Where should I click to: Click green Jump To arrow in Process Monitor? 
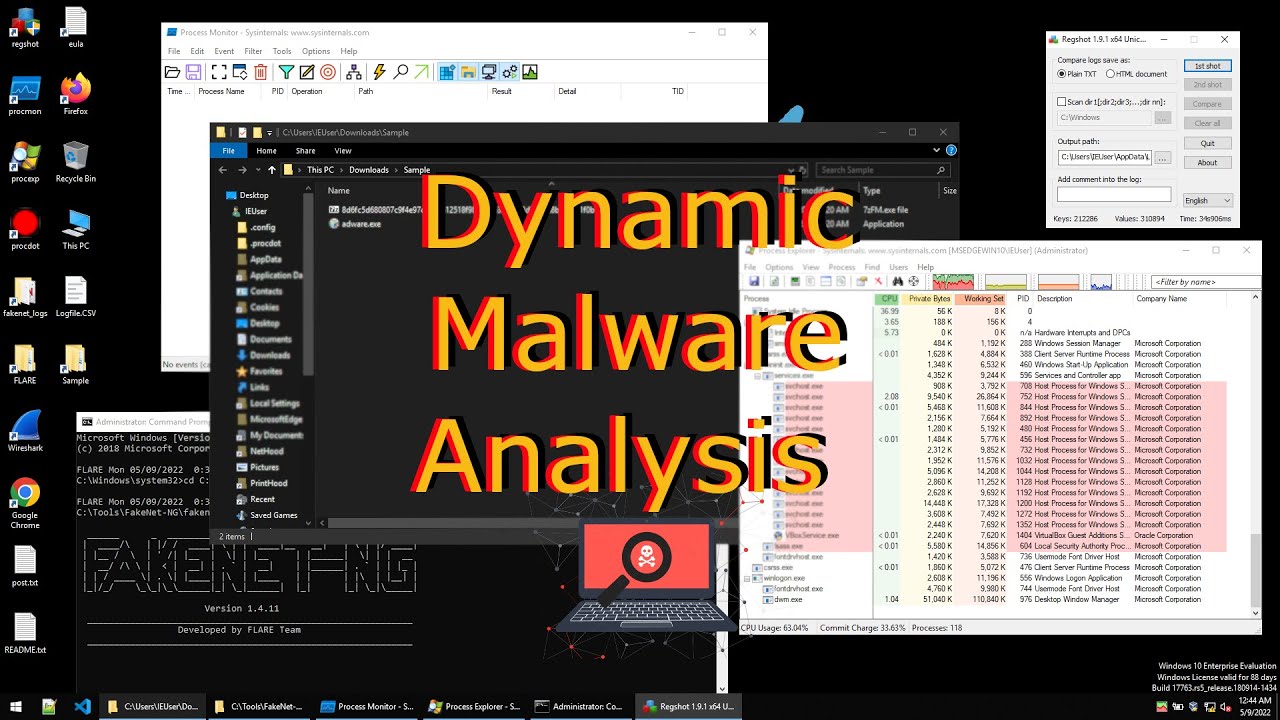(421, 72)
